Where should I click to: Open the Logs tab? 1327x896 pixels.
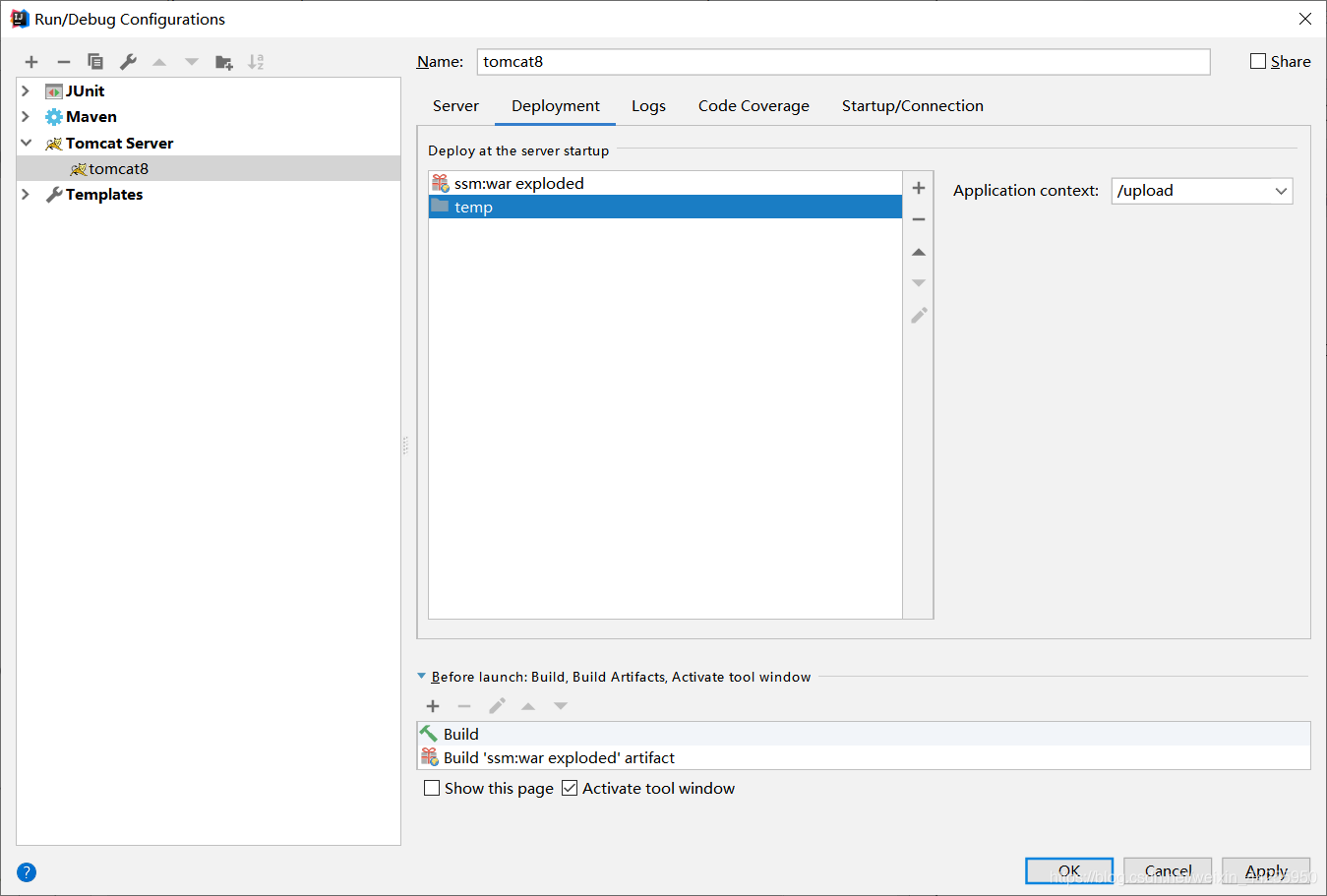coord(648,106)
